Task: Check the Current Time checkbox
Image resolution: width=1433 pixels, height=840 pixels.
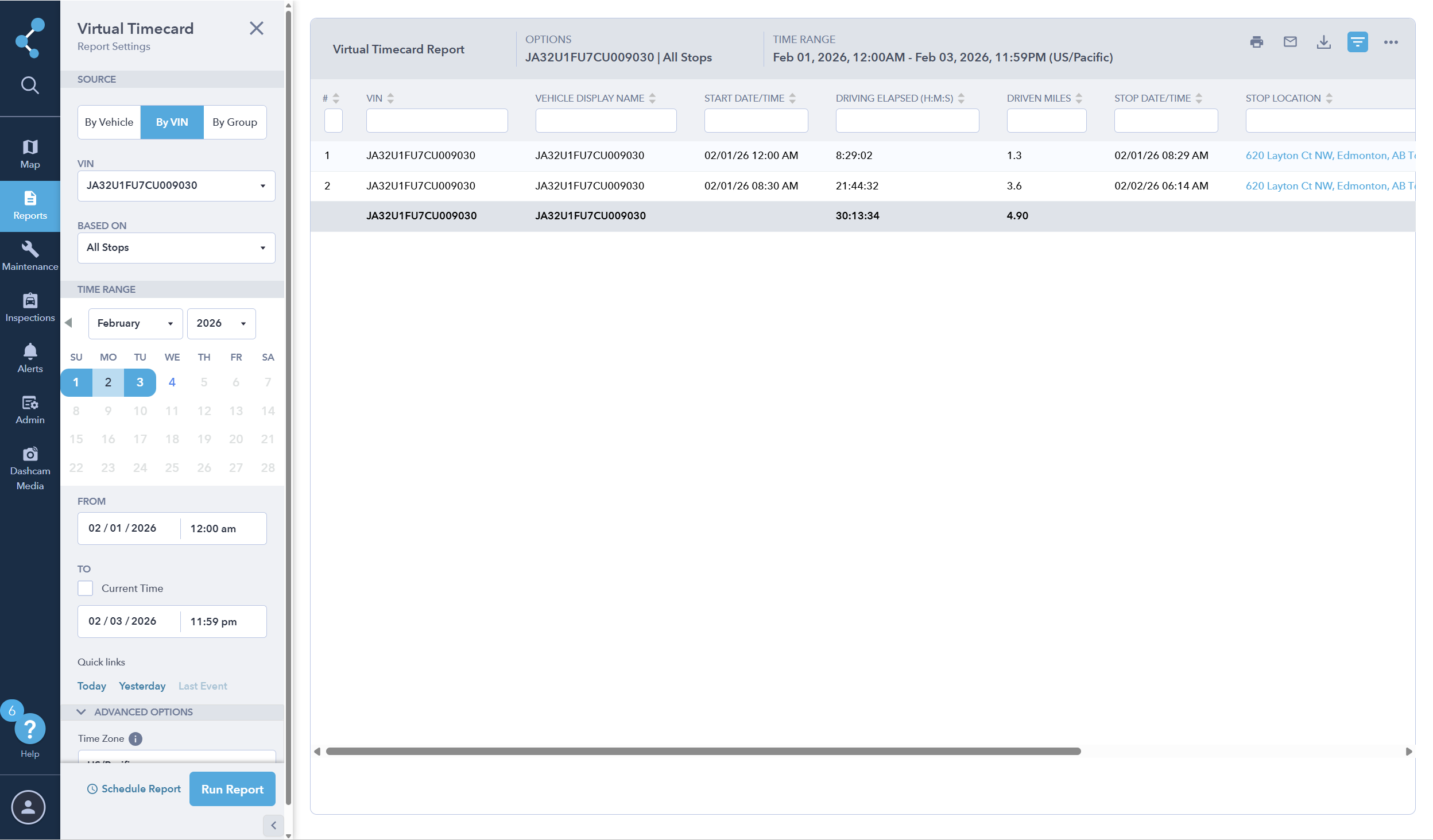Action: click(x=85, y=588)
